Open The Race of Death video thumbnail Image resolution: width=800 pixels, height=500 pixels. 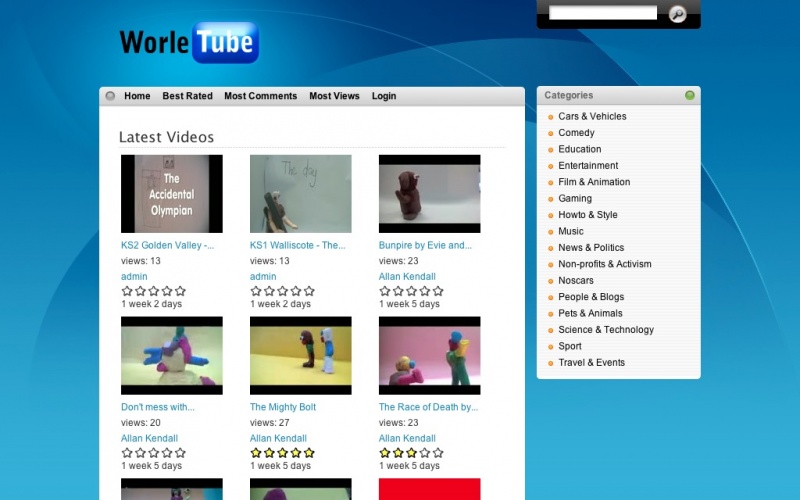[429, 356]
